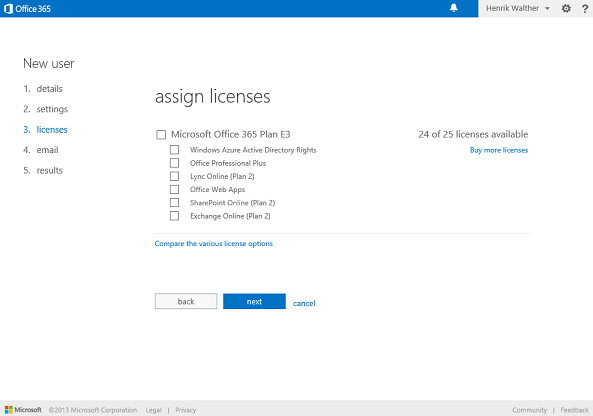Check Office Web Apps
Image resolution: width=593 pixels, height=416 pixels.
click(x=174, y=189)
